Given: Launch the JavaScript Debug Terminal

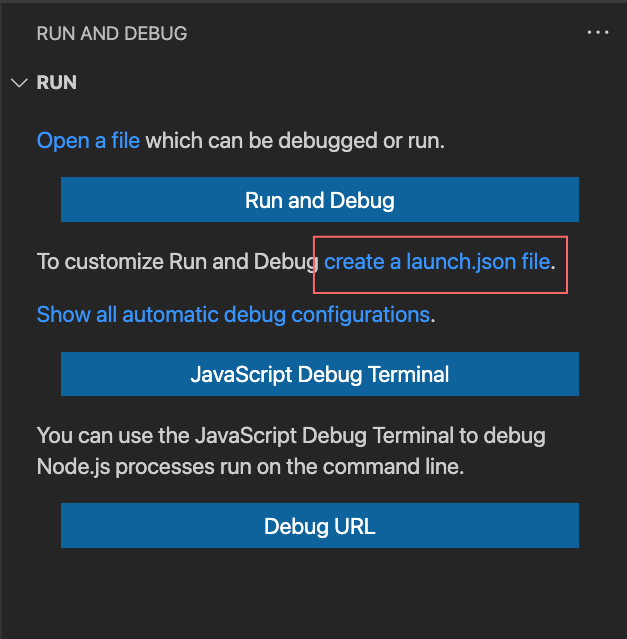Looking at the screenshot, I should pyautogui.click(x=320, y=374).
